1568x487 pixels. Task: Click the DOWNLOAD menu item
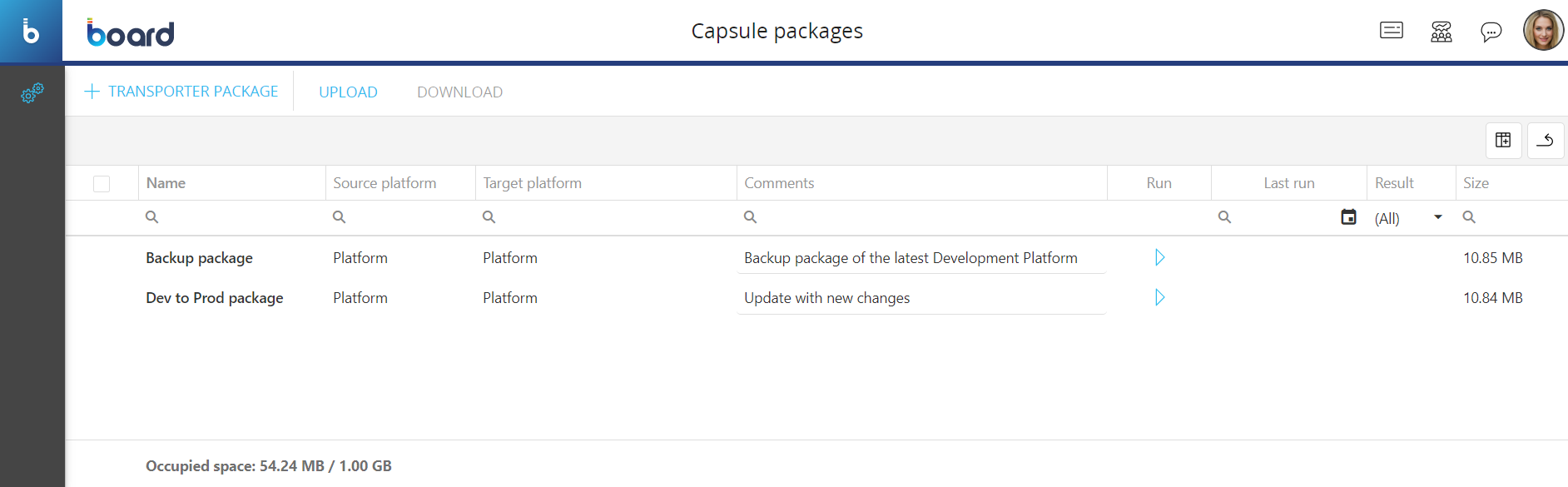pyautogui.click(x=459, y=92)
